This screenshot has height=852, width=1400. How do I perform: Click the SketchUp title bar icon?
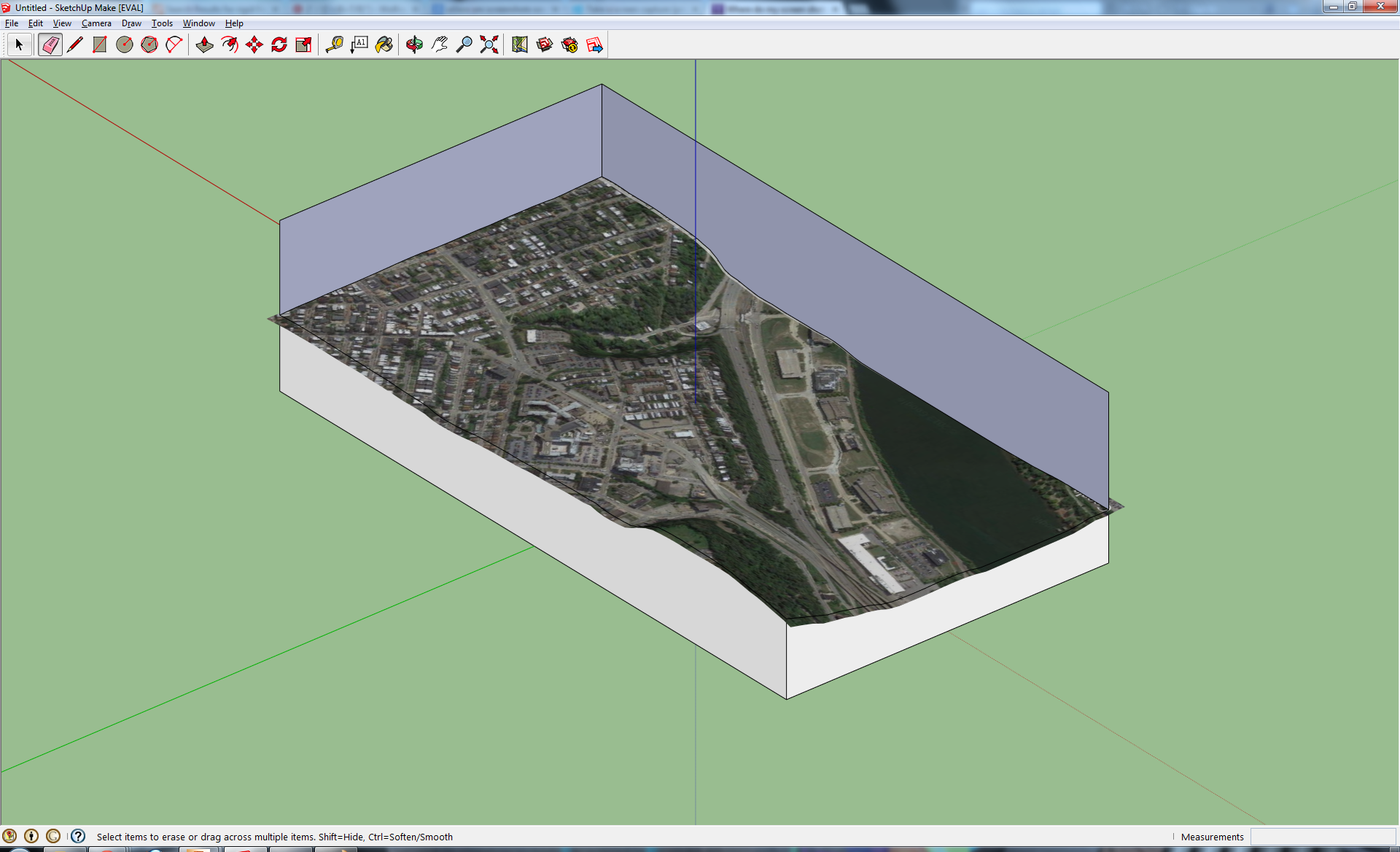(7, 7)
